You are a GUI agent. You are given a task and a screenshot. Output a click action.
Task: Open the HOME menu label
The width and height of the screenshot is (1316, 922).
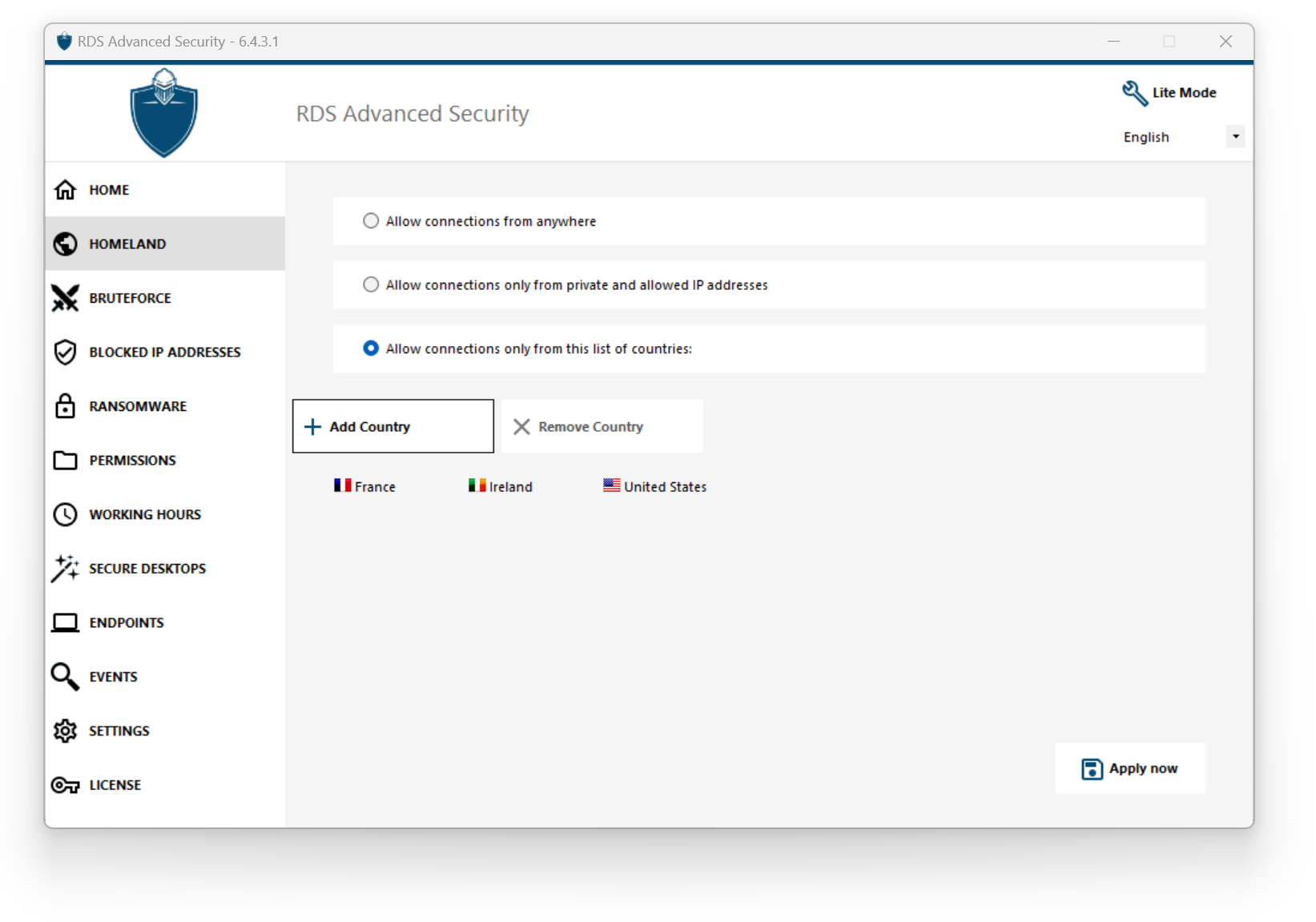109,190
